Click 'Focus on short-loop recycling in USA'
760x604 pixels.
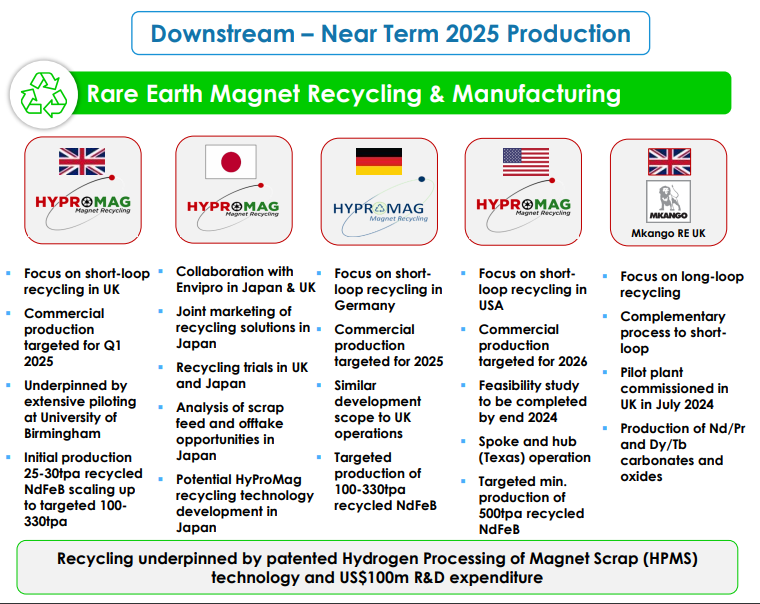click(x=533, y=289)
